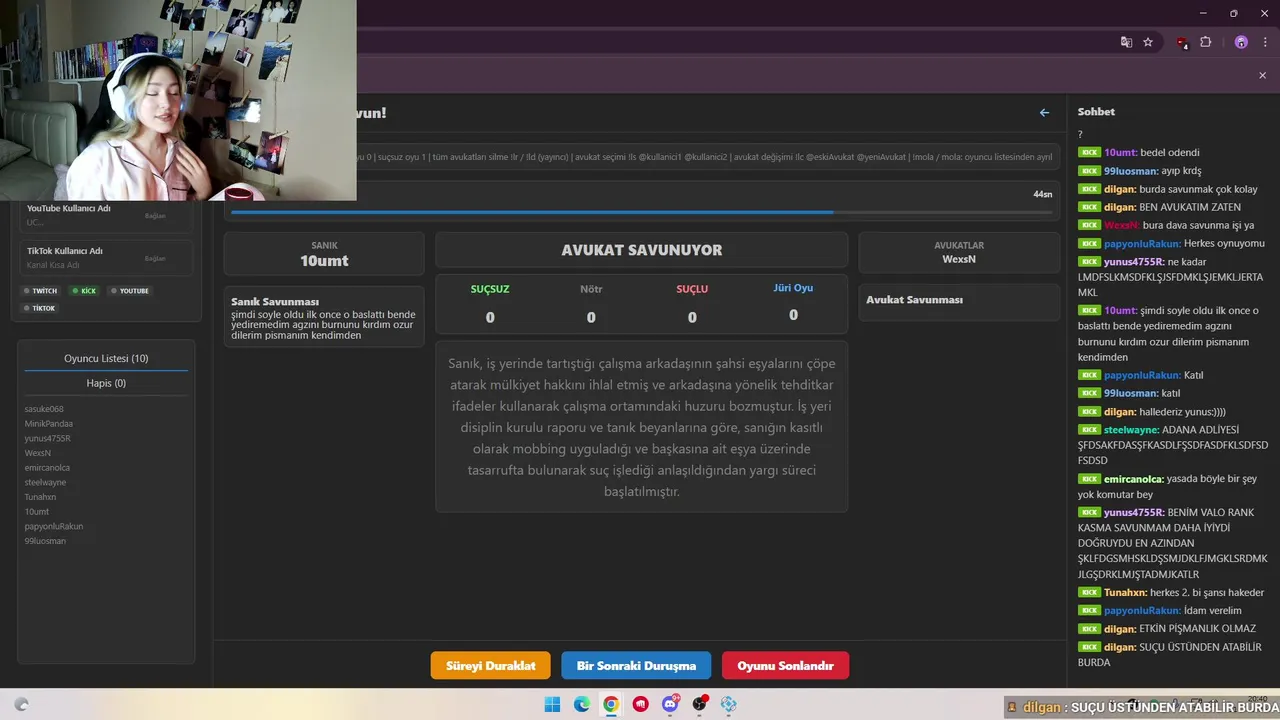Toggle the TWITCH platform chip
This screenshot has height=720, width=1280.
(41, 291)
